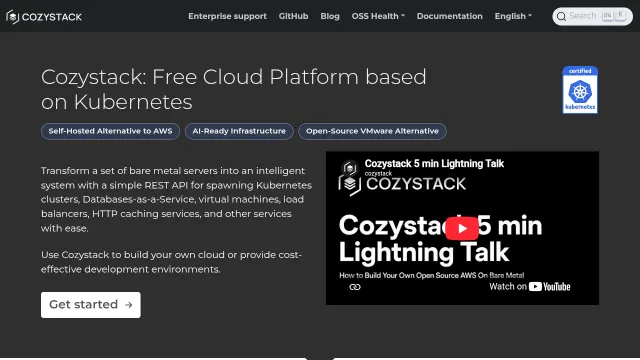The image size is (640, 360).
Task: Expand the OSS Health dropdown
Action: coord(378,16)
